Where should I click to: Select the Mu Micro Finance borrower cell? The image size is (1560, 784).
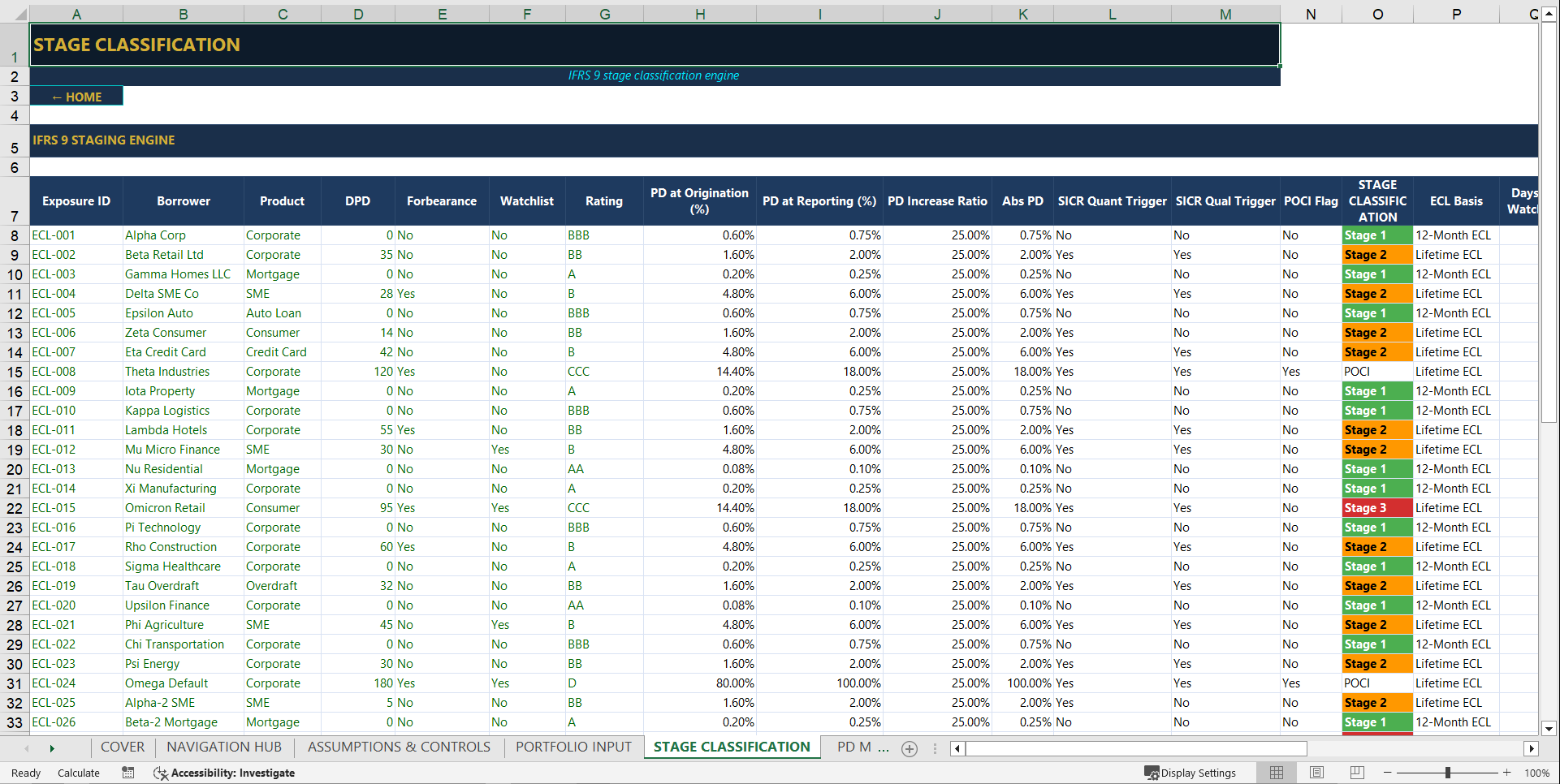point(184,450)
